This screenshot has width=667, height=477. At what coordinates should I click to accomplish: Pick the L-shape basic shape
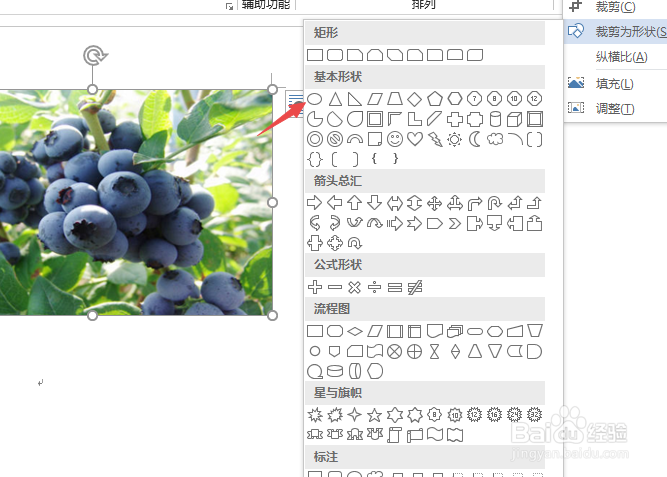click(415, 119)
